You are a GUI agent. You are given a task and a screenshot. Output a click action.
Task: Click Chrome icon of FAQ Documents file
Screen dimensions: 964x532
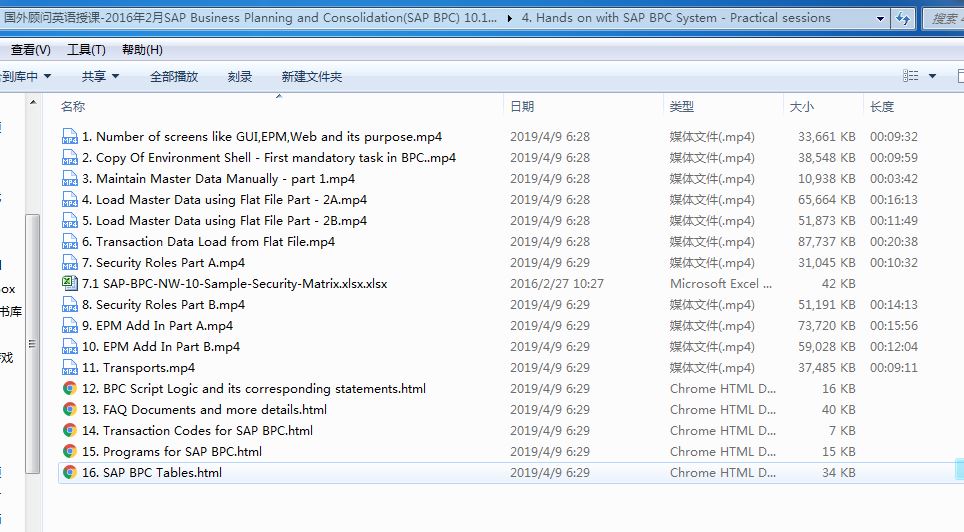pyautogui.click(x=69, y=409)
